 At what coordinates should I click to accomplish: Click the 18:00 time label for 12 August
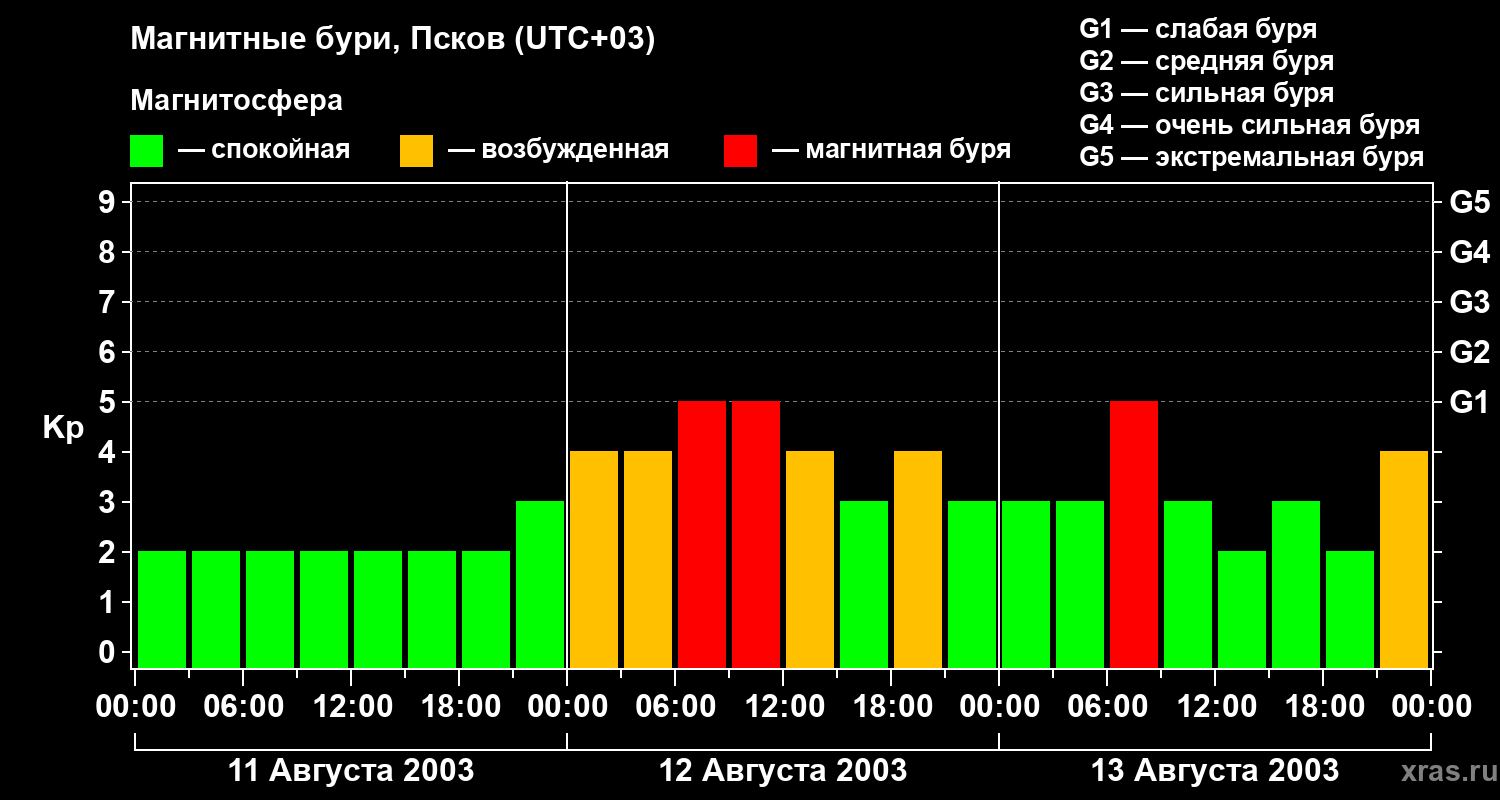(891, 707)
